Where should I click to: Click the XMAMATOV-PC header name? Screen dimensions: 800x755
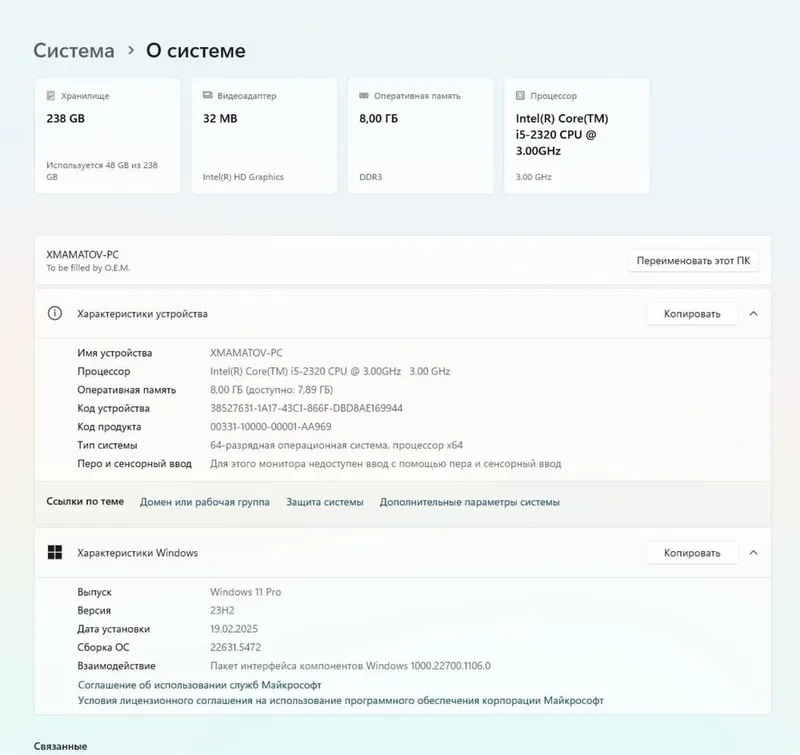[82, 255]
